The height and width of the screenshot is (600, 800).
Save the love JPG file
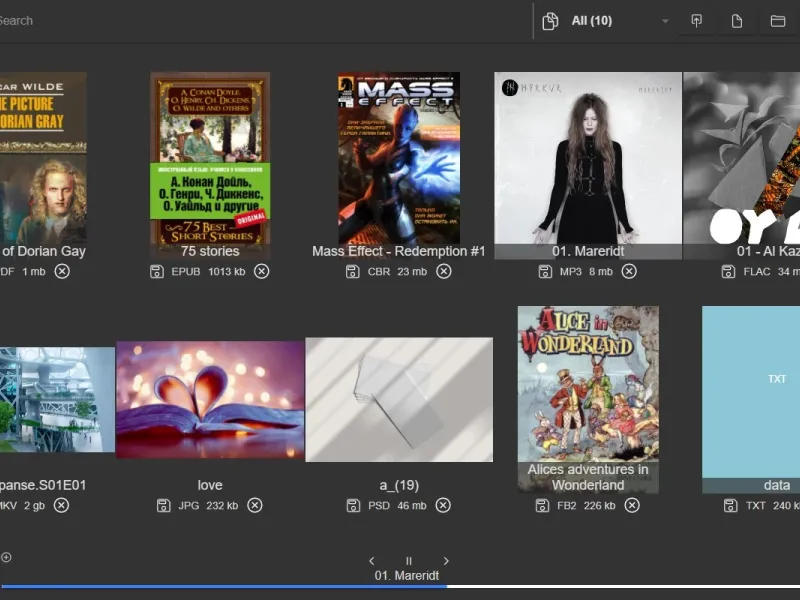(163, 506)
